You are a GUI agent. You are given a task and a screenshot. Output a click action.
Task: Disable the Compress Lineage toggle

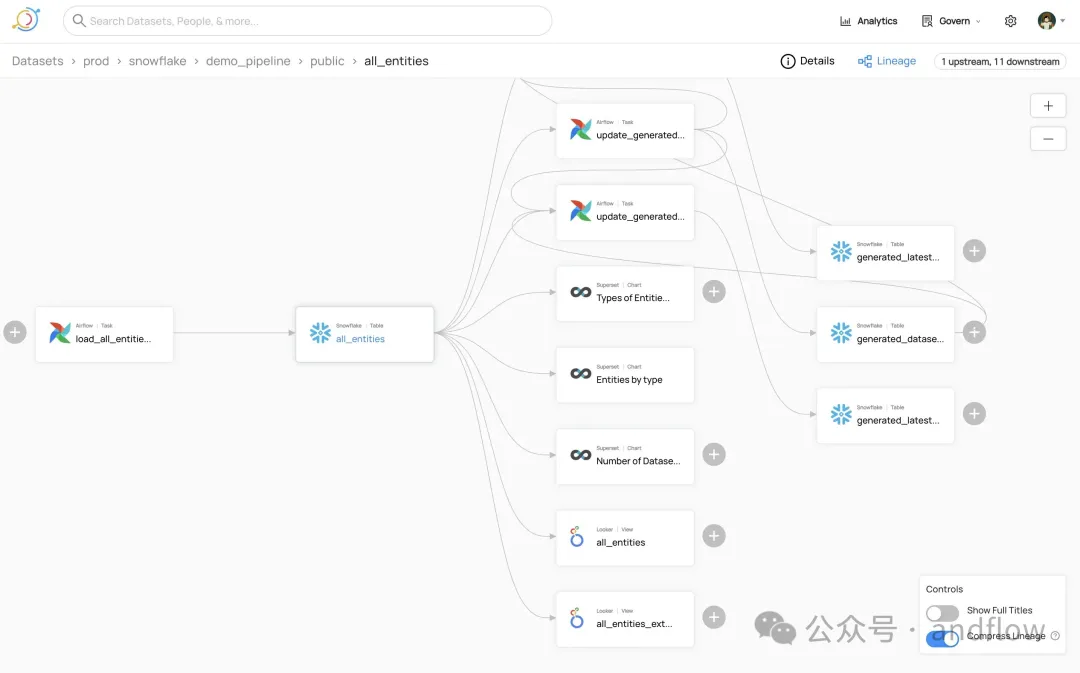pyautogui.click(x=942, y=638)
